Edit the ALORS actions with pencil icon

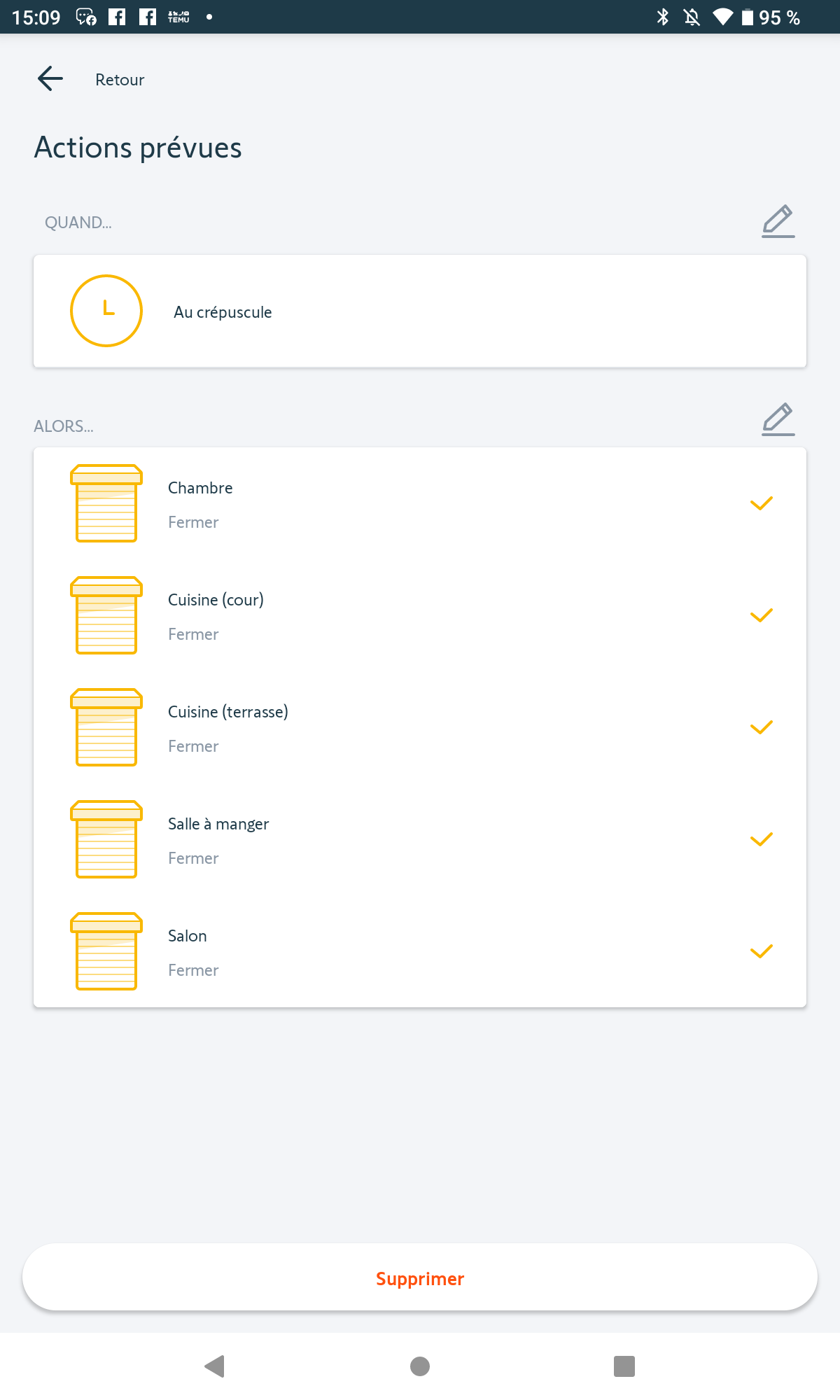pos(778,419)
